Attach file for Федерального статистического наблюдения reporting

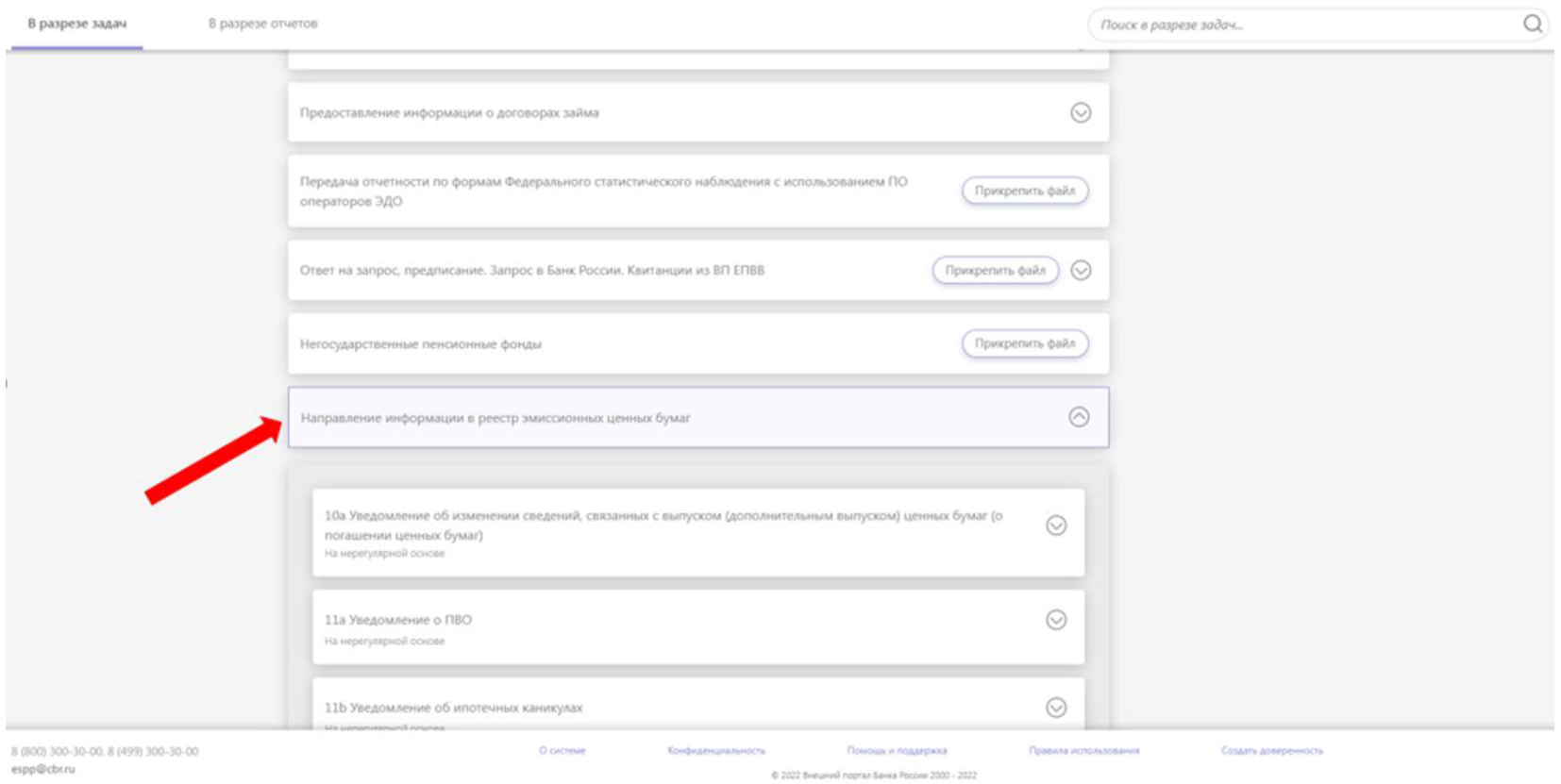click(1024, 191)
